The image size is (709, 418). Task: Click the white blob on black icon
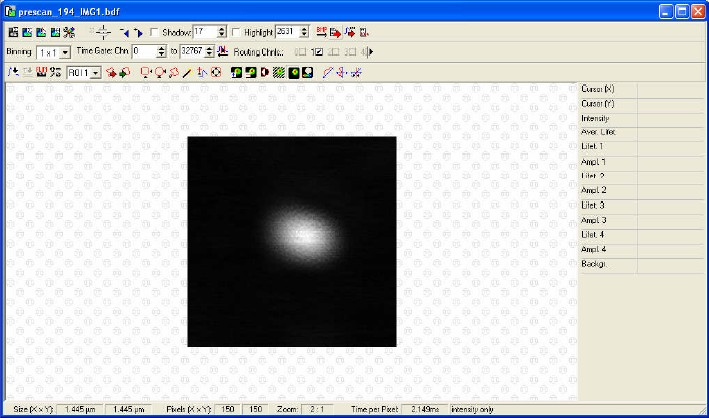tap(307, 72)
